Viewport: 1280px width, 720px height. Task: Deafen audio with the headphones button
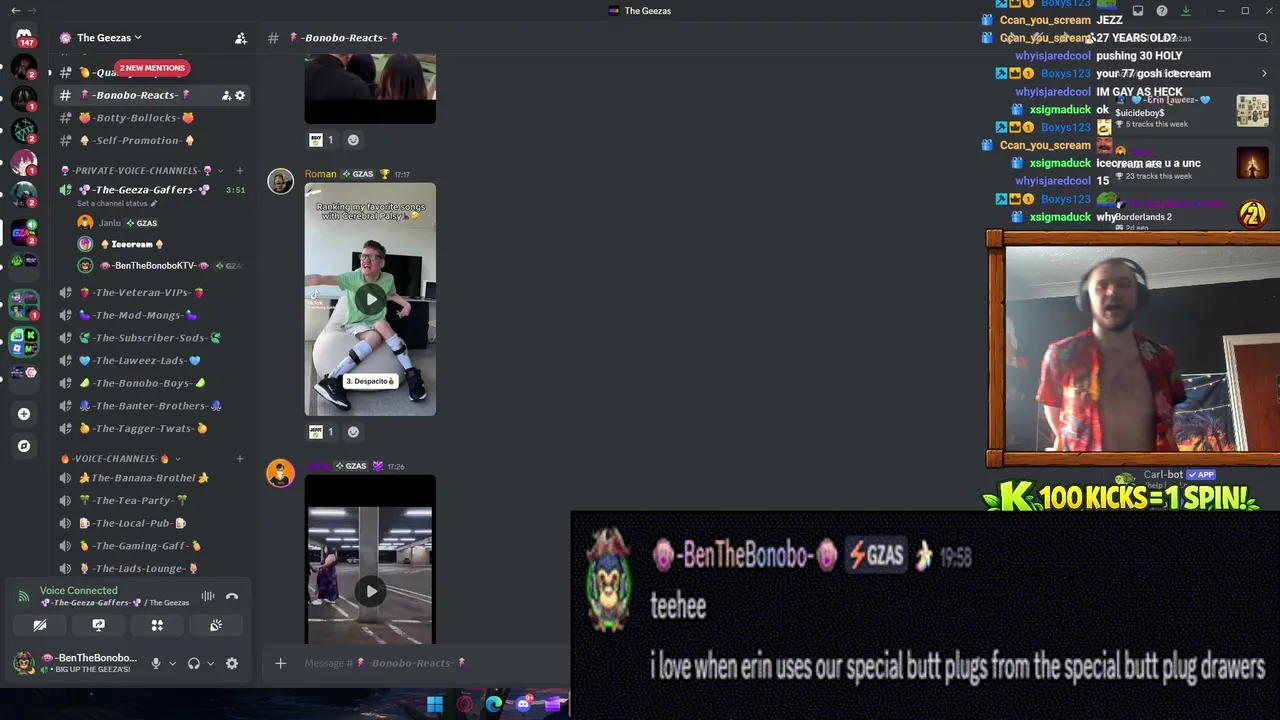[194, 664]
